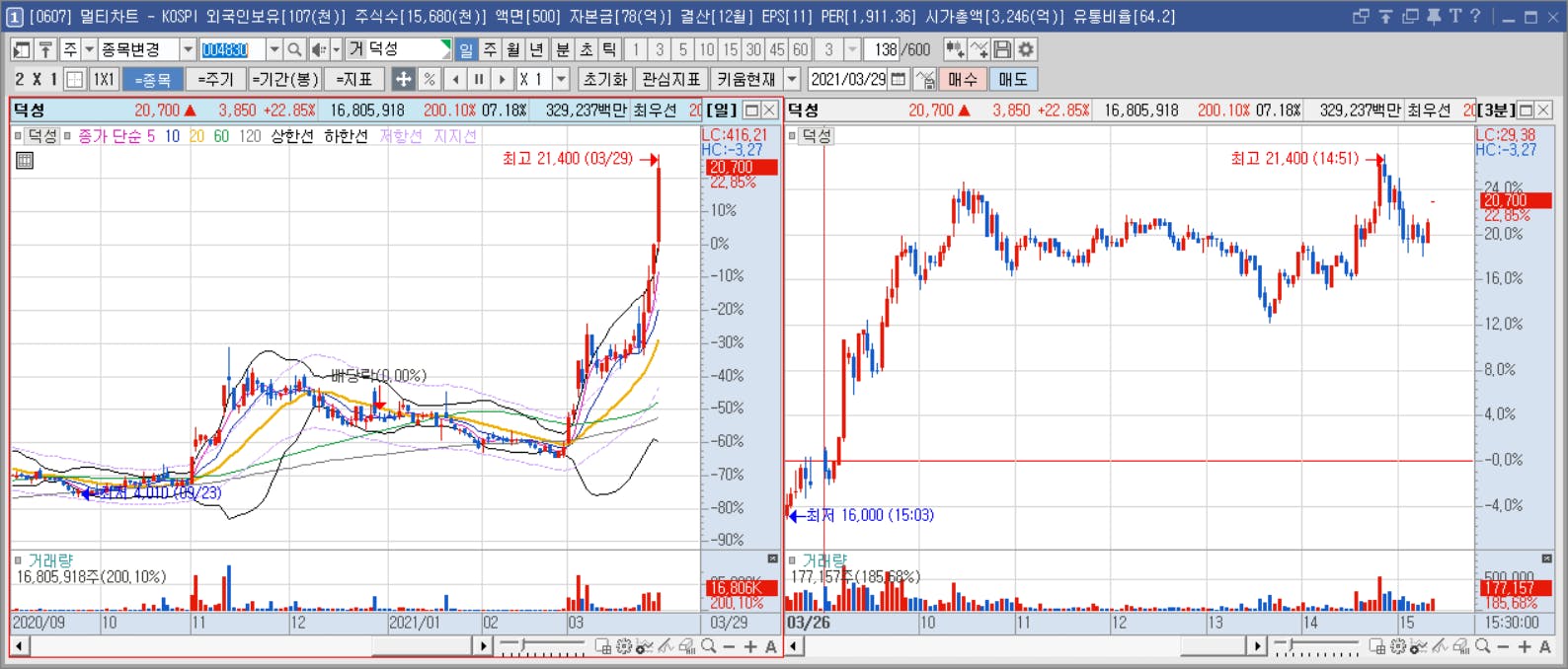Toggle the =종목 sync button
The height and width of the screenshot is (669, 1568).
[153, 79]
